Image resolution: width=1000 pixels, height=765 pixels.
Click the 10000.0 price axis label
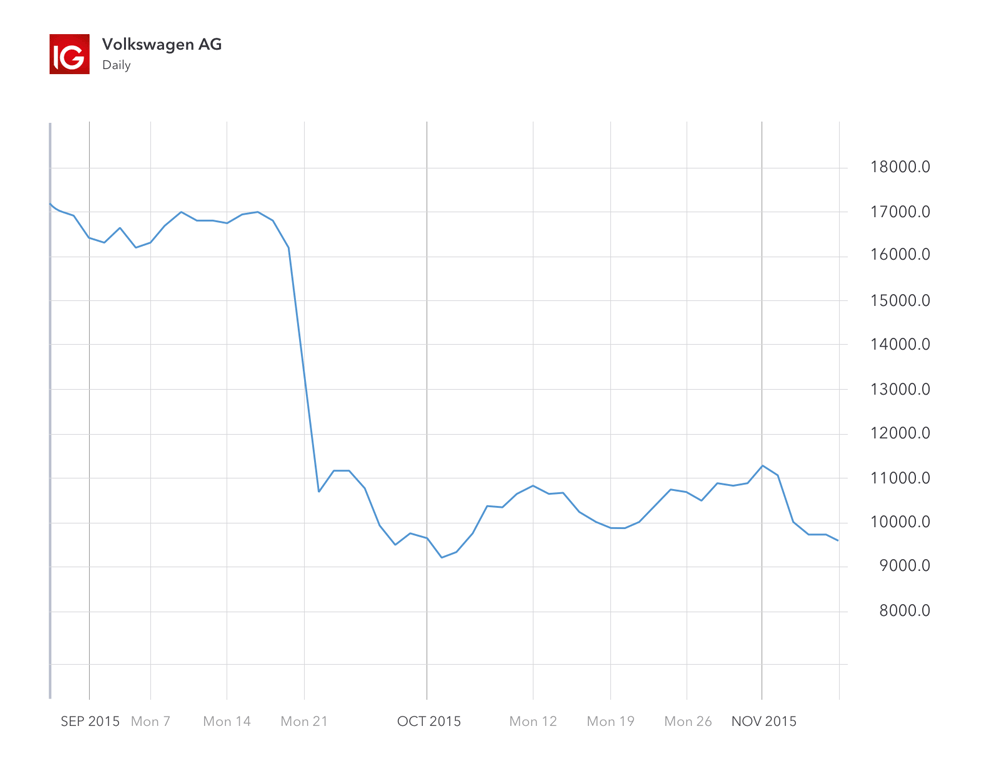901,521
